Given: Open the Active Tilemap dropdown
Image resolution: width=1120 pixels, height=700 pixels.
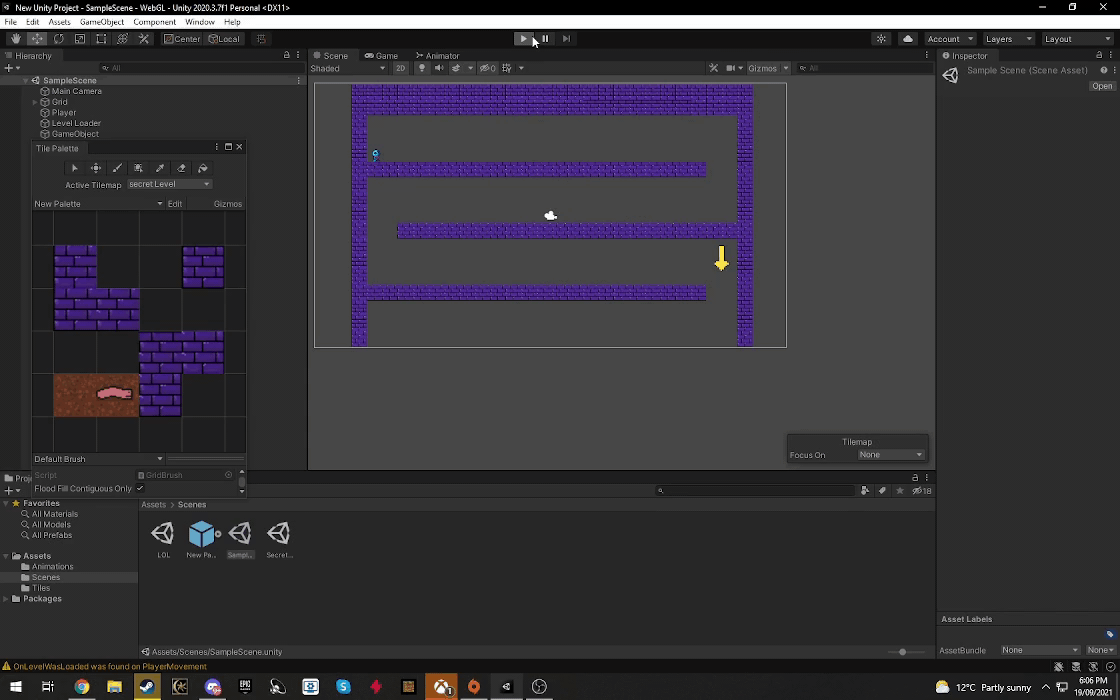Looking at the screenshot, I should coord(169,184).
